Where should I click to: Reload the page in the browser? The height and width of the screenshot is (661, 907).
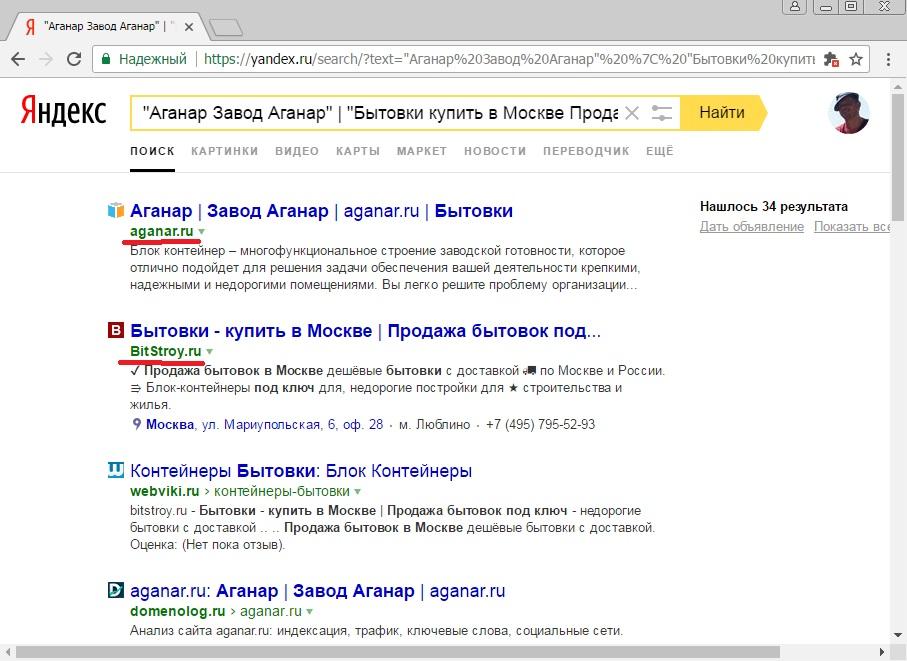(74, 59)
